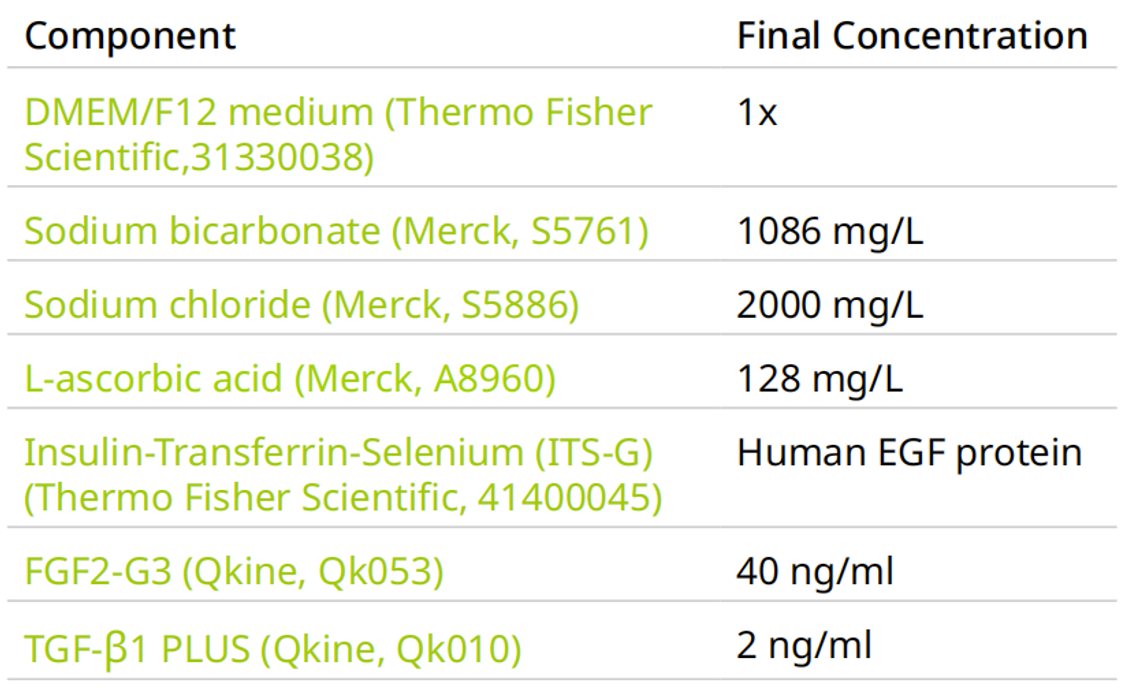Select the 1086 mg/L concentration value
The image size is (1128, 697).
pyautogui.click(x=829, y=232)
